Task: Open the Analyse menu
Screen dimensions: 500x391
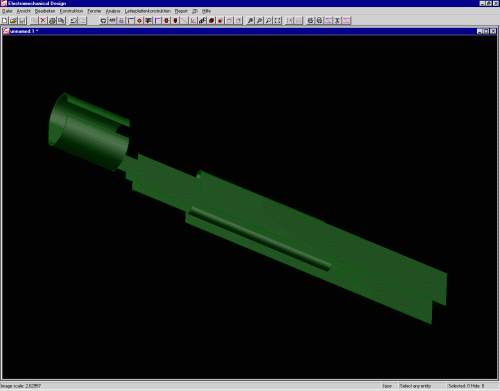Action: pyautogui.click(x=113, y=11)
